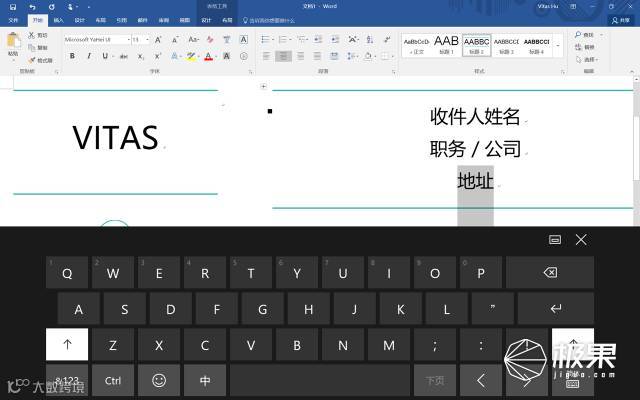Cut the selected text with scissors icon
Viewport: 640px width, 400px height.
click(x=38, y=35)
